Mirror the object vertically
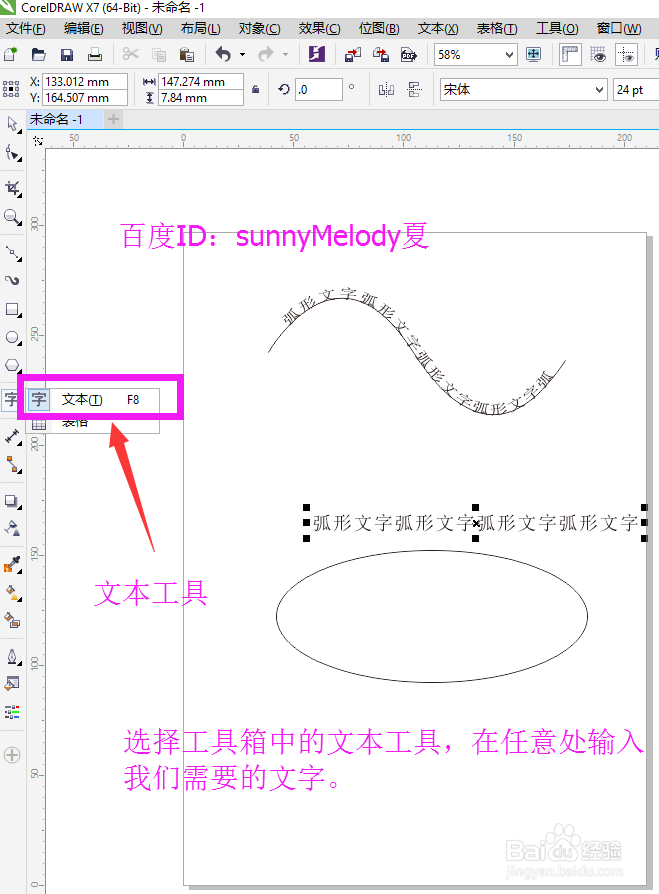659x894 pixels. tap(414, 90)
